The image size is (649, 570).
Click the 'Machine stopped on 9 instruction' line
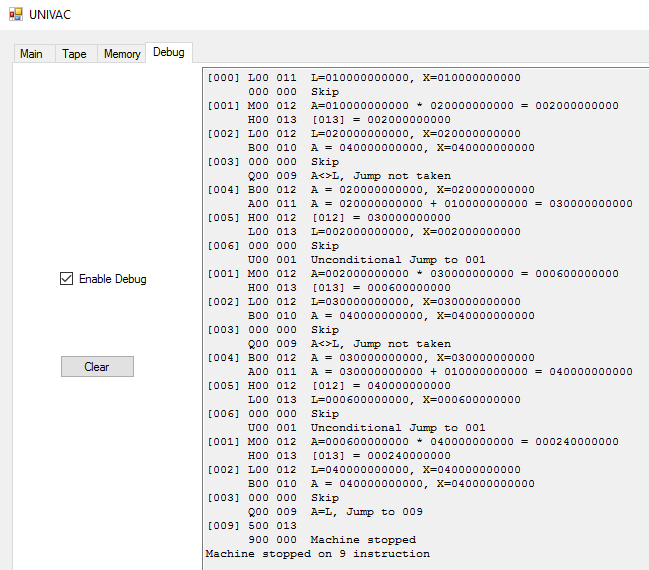[x=317, y=553]
